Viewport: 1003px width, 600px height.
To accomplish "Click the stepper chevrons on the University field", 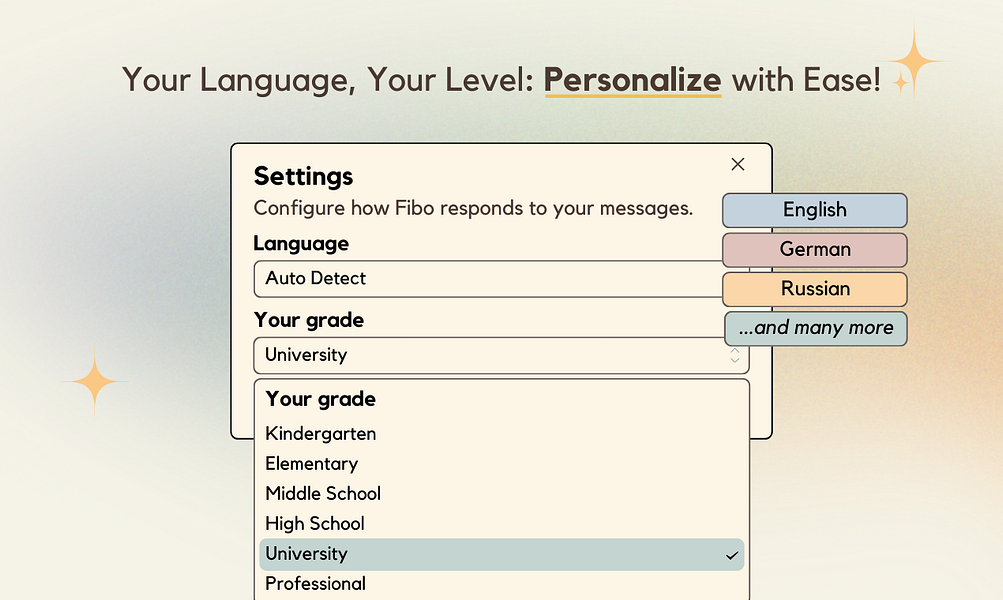I will tap(735, 355).
